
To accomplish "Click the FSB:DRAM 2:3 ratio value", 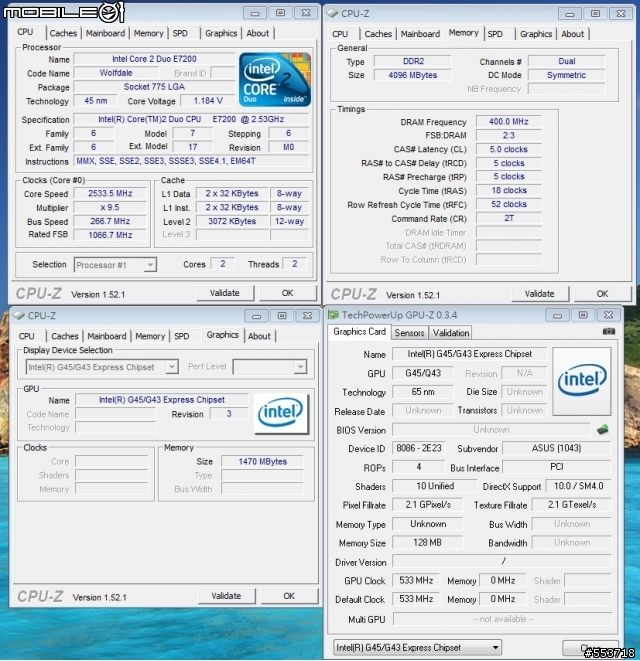I will coord(508,135).
